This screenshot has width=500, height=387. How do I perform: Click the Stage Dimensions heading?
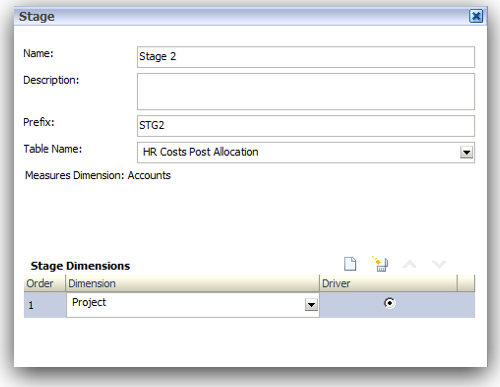point(80,266)
